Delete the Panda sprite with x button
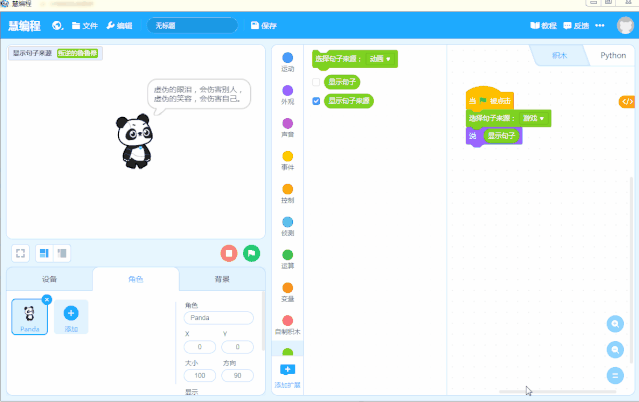Screen dimensions: 639x402 click(47, 300)
